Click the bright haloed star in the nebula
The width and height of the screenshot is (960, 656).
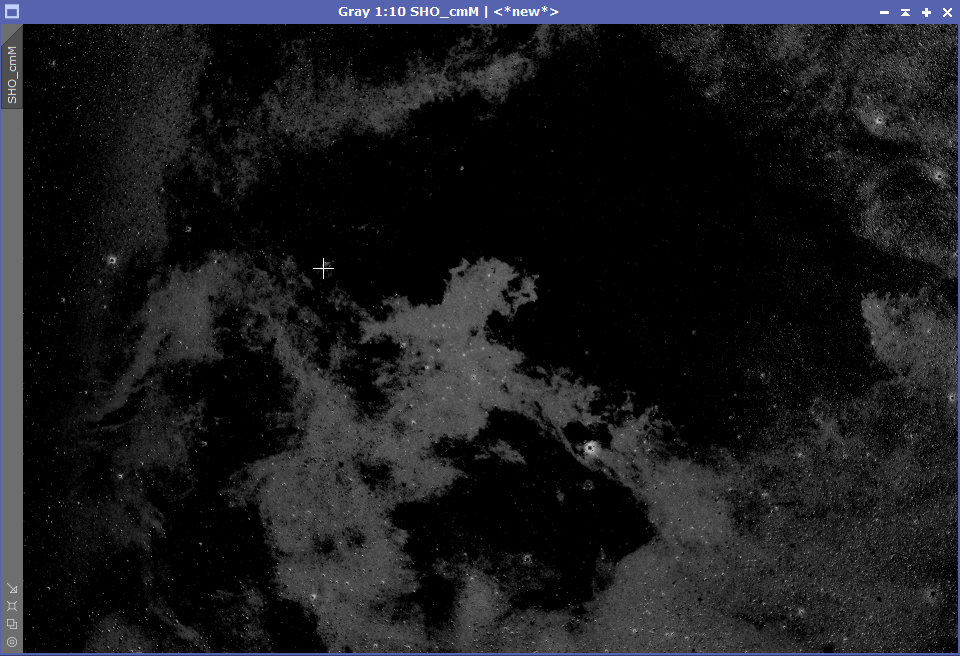(591, 448)
